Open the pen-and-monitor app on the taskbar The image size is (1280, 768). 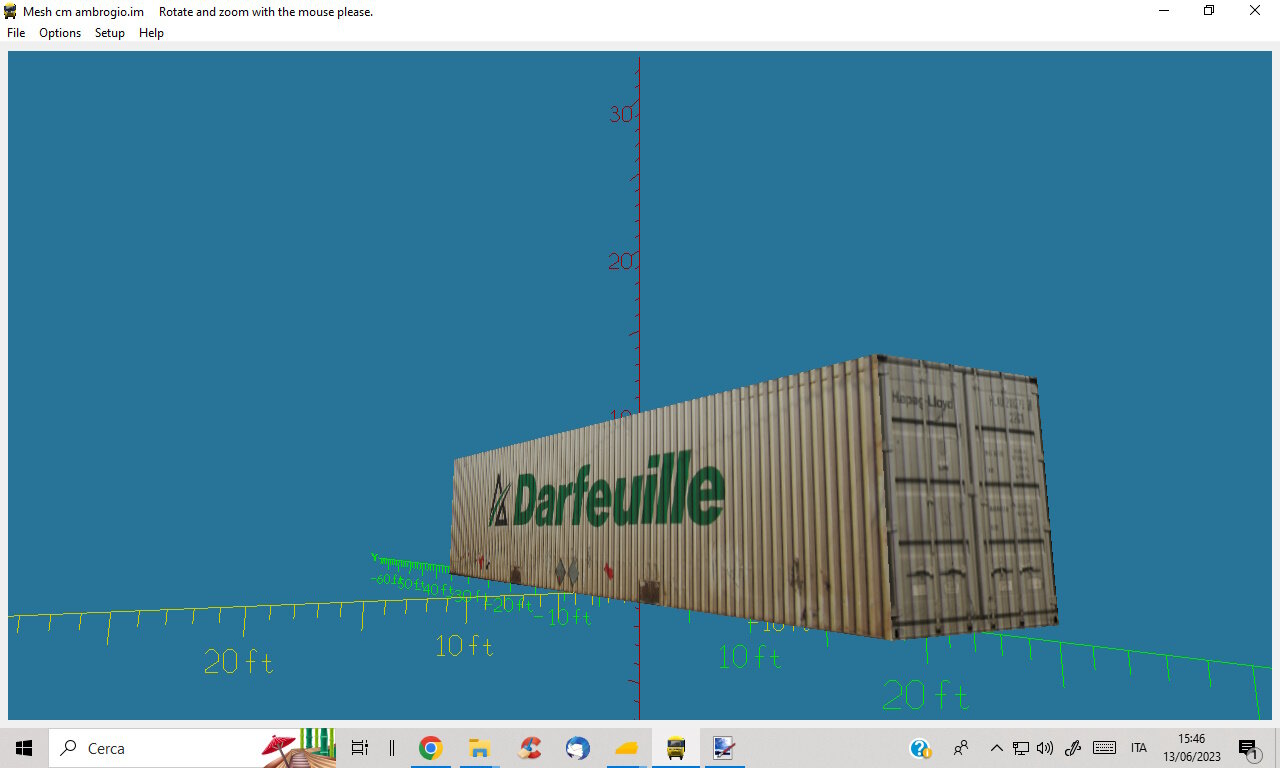point(724,748)
